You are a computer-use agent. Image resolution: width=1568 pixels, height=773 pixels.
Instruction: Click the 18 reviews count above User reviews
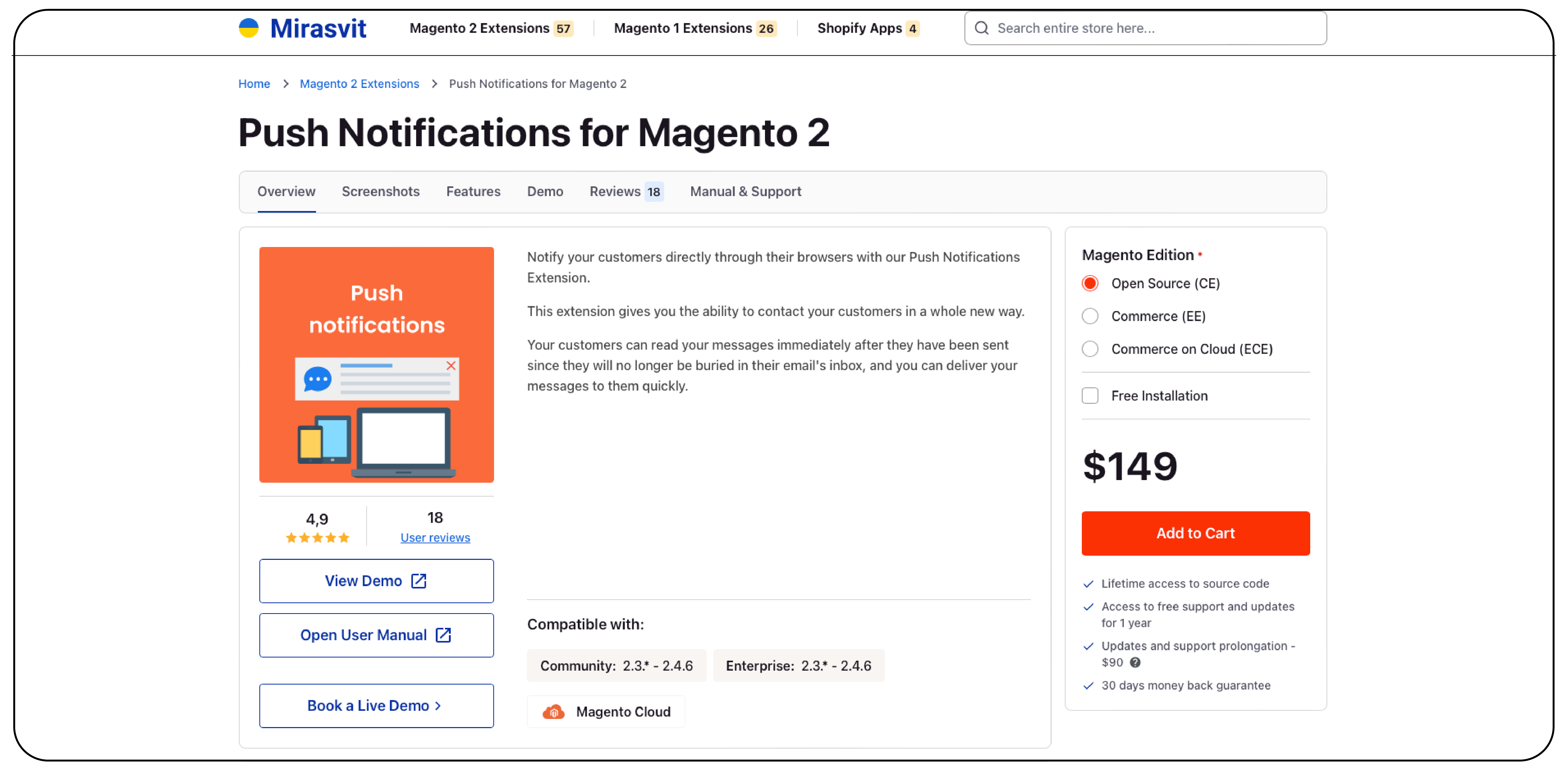[435, 517]
